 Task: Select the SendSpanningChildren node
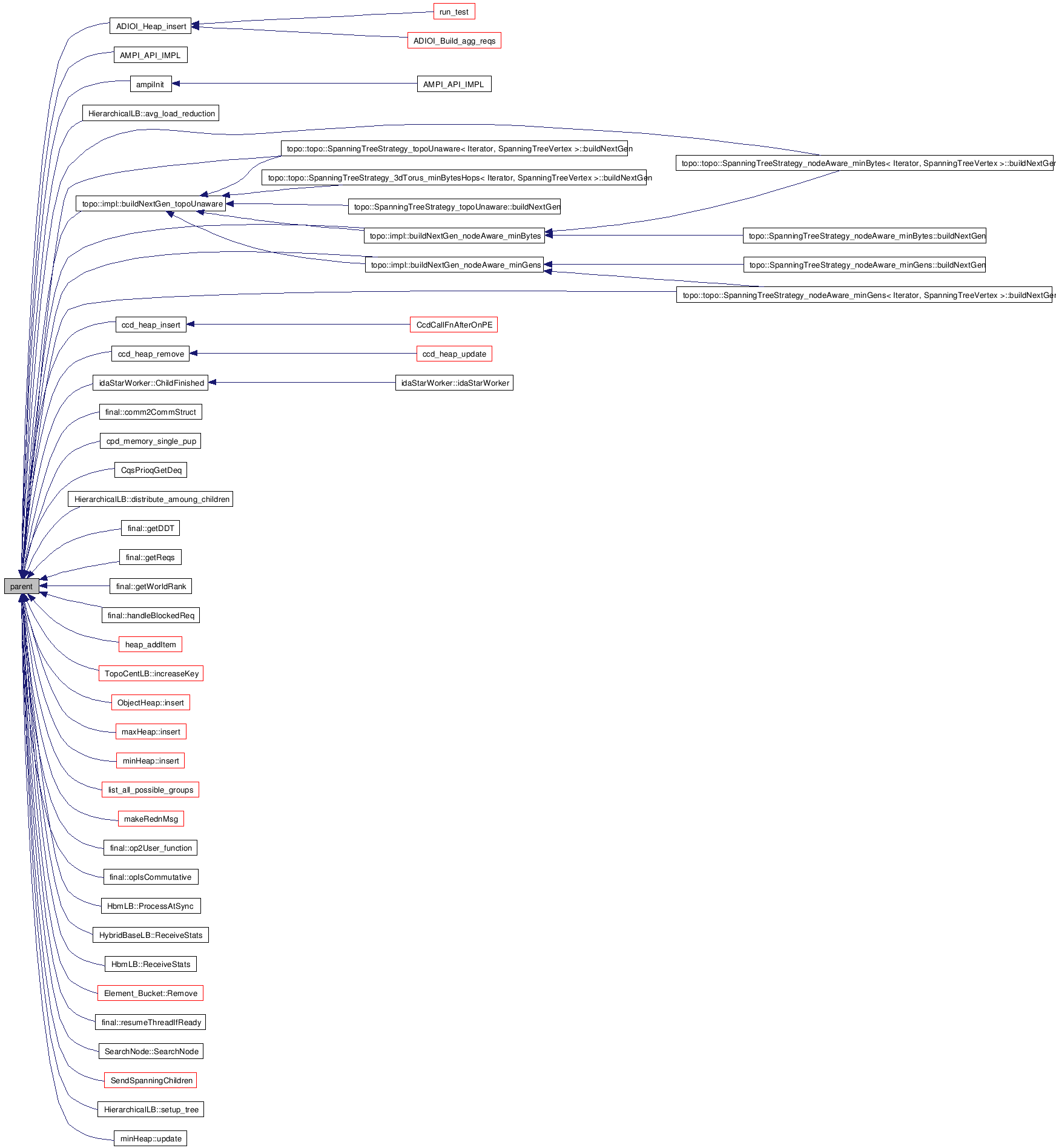(x=151, y=1080)
